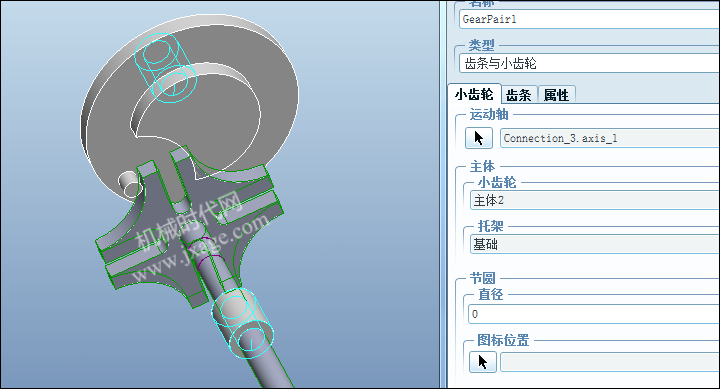This screenshot has height=389, width=720.
Task: Click the pinion body field showing 主体2
Action: click(595, 200)
